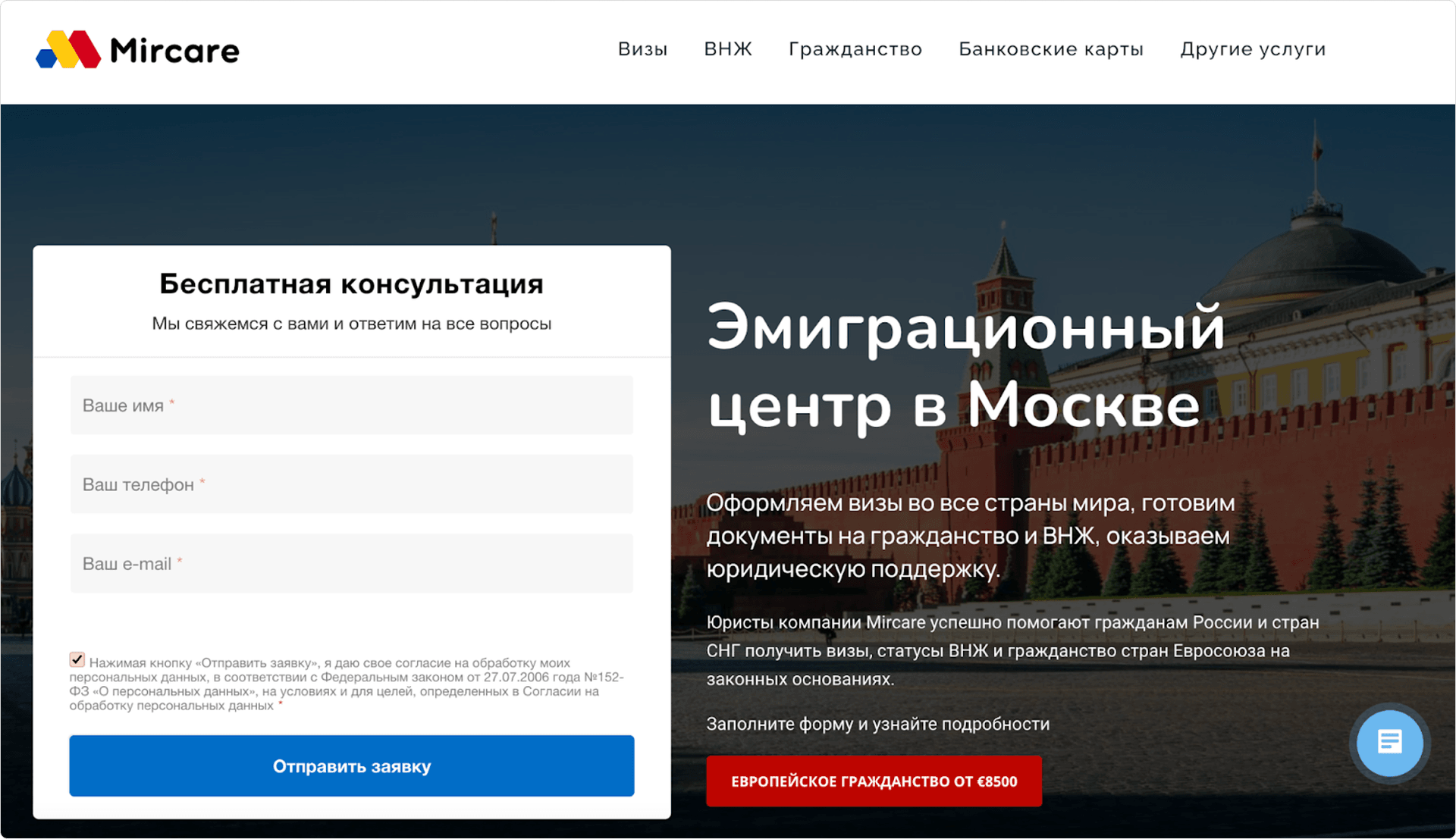
Task: Open the Банковские карты menu
Action: click(x=1051, y=49)
